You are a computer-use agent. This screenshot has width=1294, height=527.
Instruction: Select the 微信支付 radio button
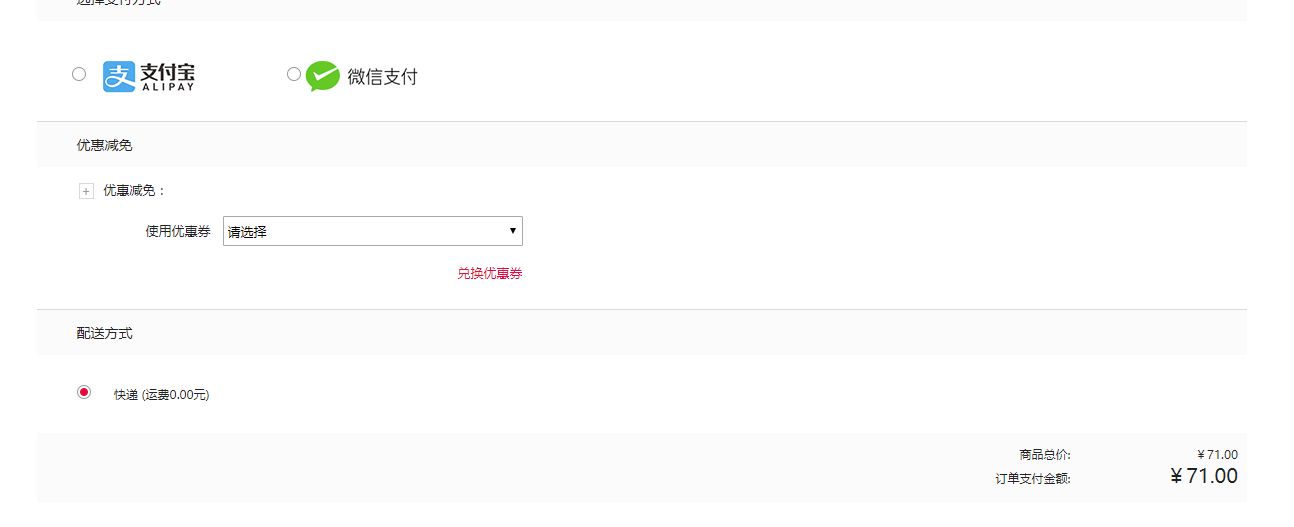tap(294, 74)
